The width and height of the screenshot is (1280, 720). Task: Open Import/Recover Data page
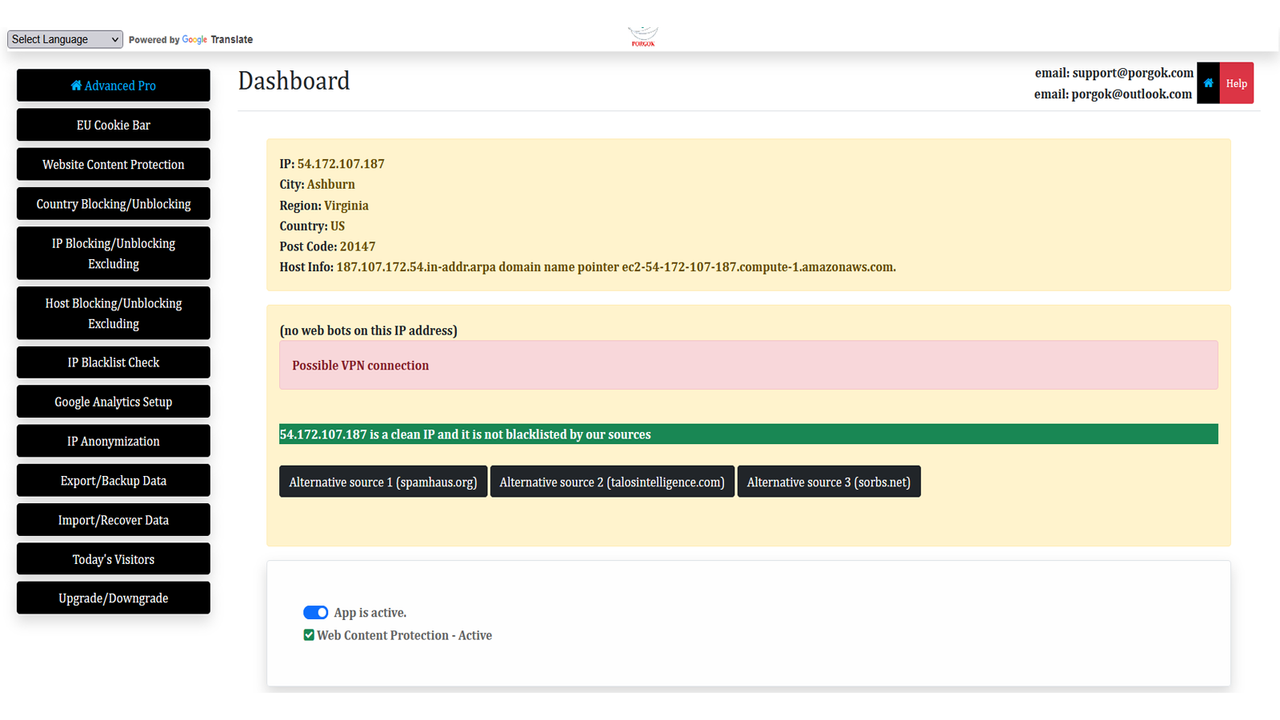113,520
